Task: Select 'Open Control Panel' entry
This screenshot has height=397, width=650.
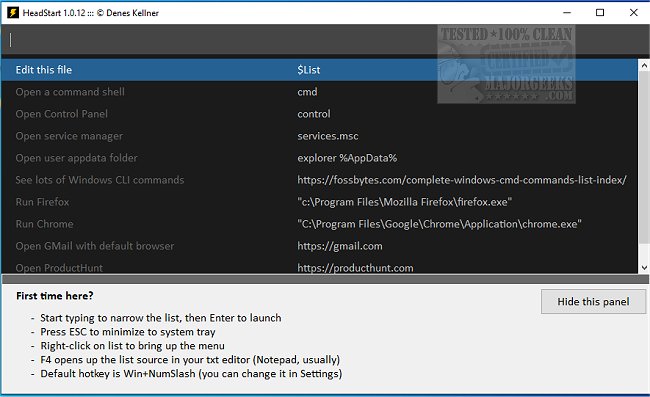Action: click(320, 114)
